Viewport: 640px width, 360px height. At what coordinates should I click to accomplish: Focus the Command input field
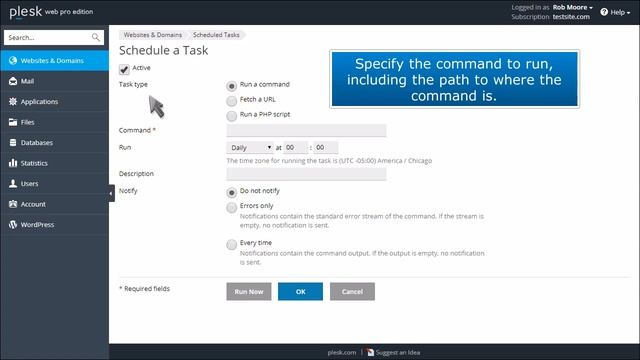(x=306, y=130)
